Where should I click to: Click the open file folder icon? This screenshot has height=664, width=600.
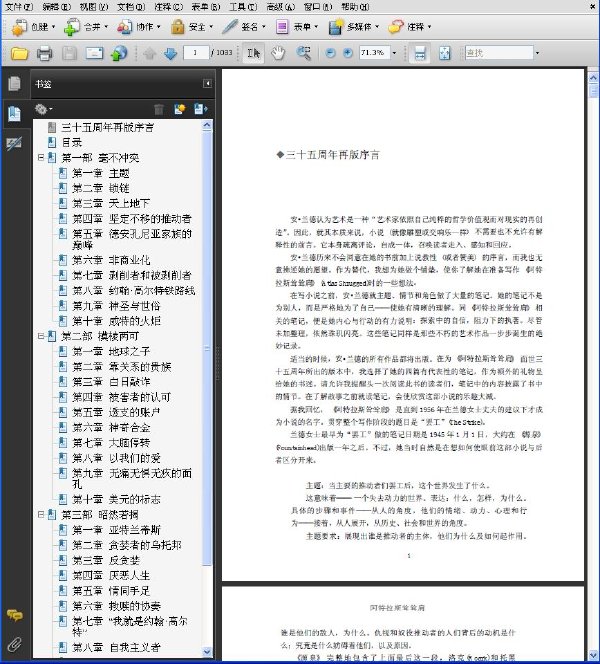[x=19, y=53]
